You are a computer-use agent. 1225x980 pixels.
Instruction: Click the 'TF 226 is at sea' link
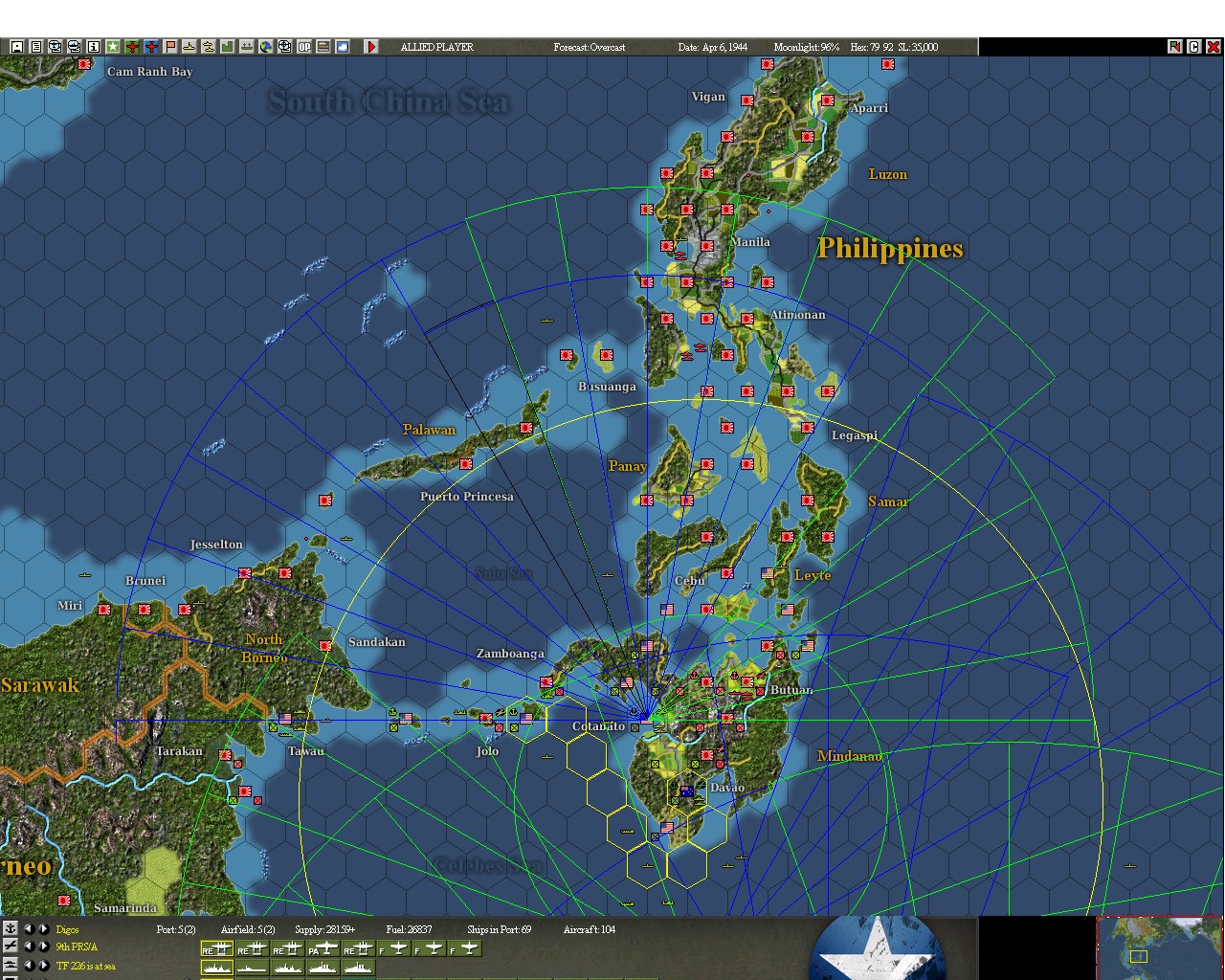tap(84, 966)
